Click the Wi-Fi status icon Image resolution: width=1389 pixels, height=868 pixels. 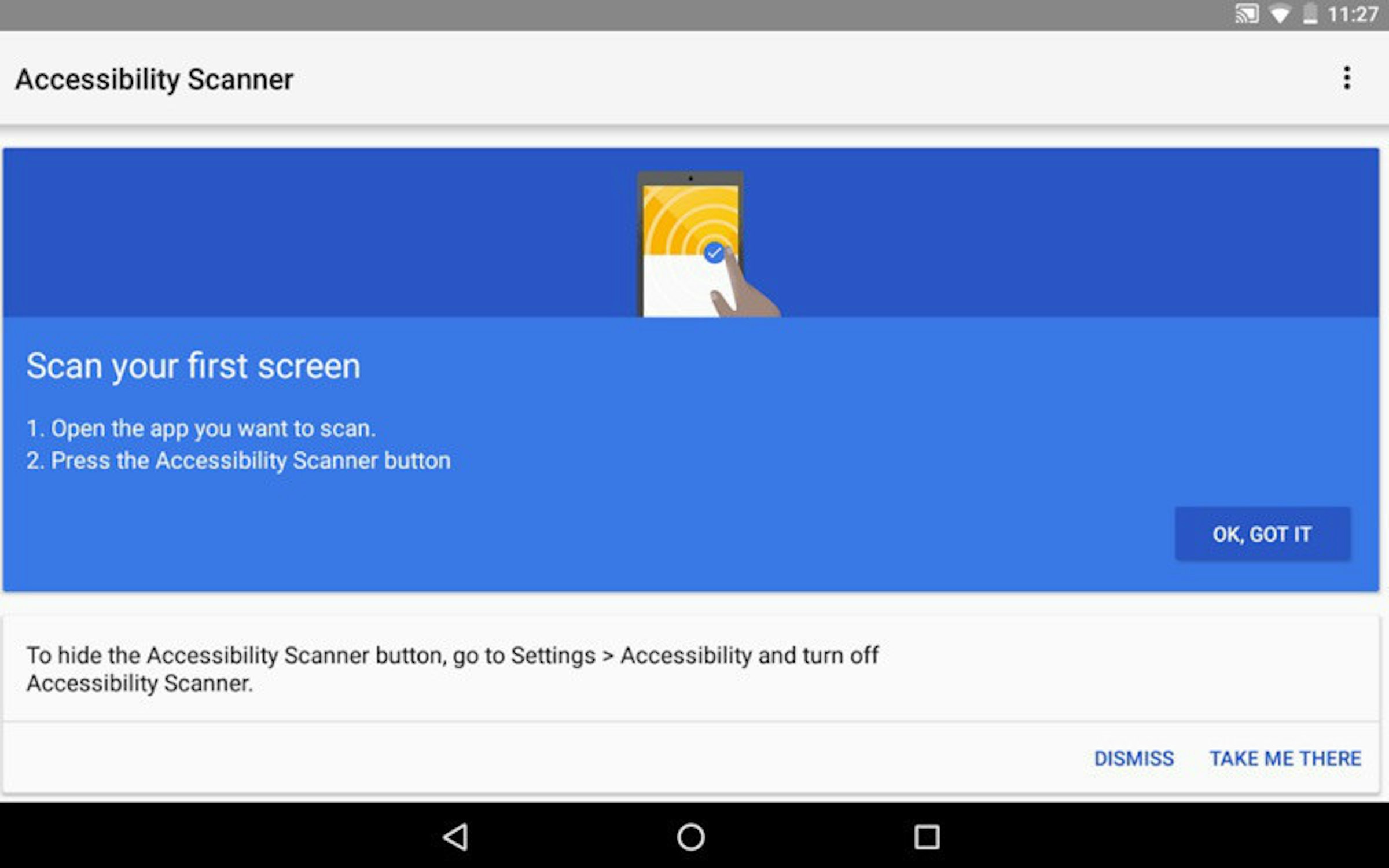point(1280,14)
